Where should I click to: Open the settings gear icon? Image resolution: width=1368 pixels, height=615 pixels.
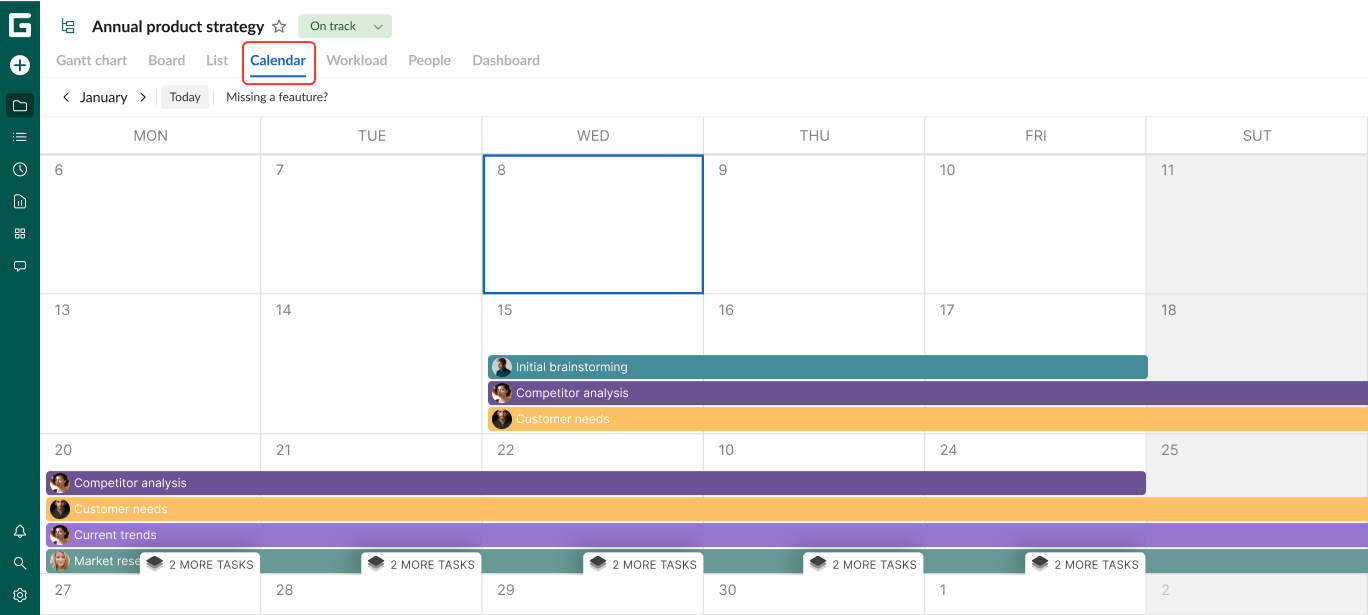pos(20,595)
